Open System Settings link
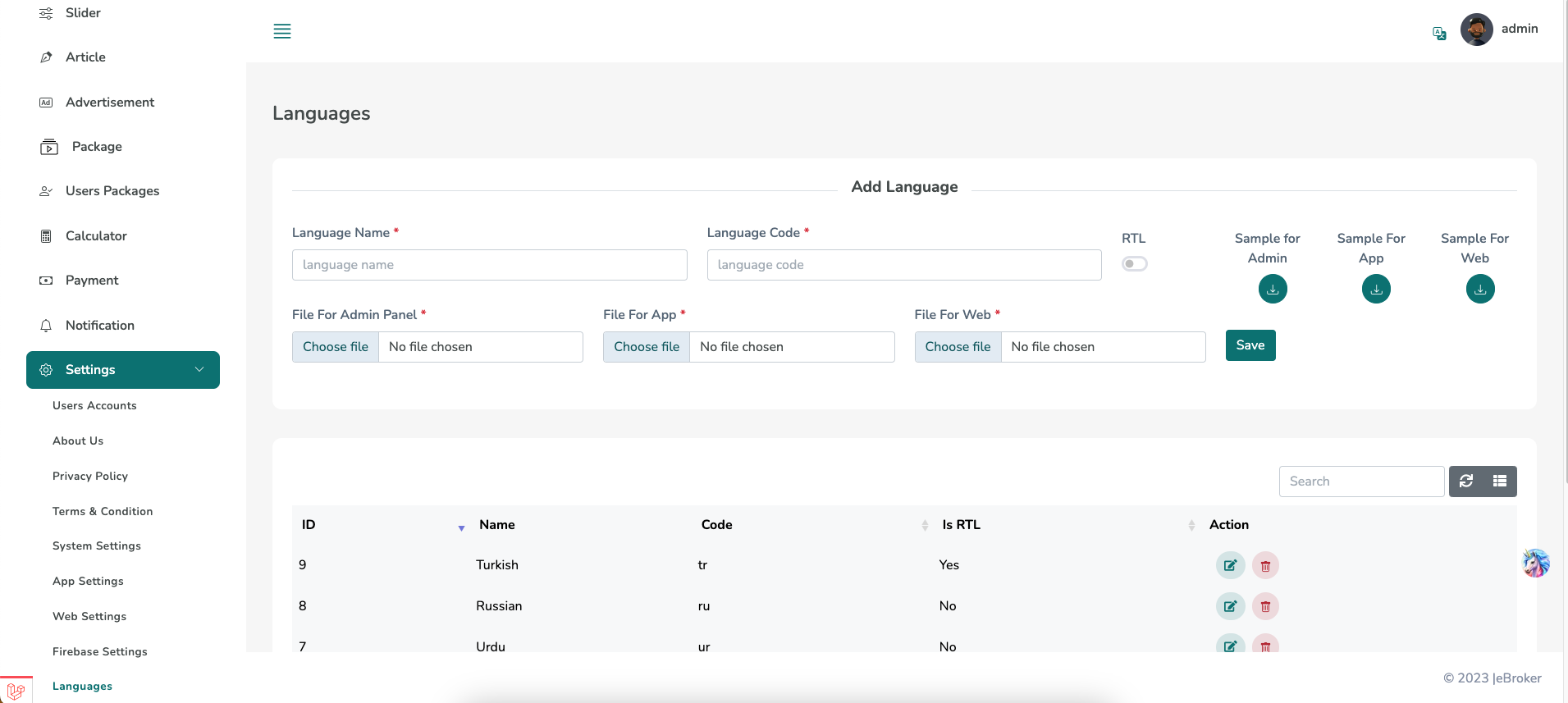Image resolution: width=1568 pixels, height=703 pixels. 97,546
